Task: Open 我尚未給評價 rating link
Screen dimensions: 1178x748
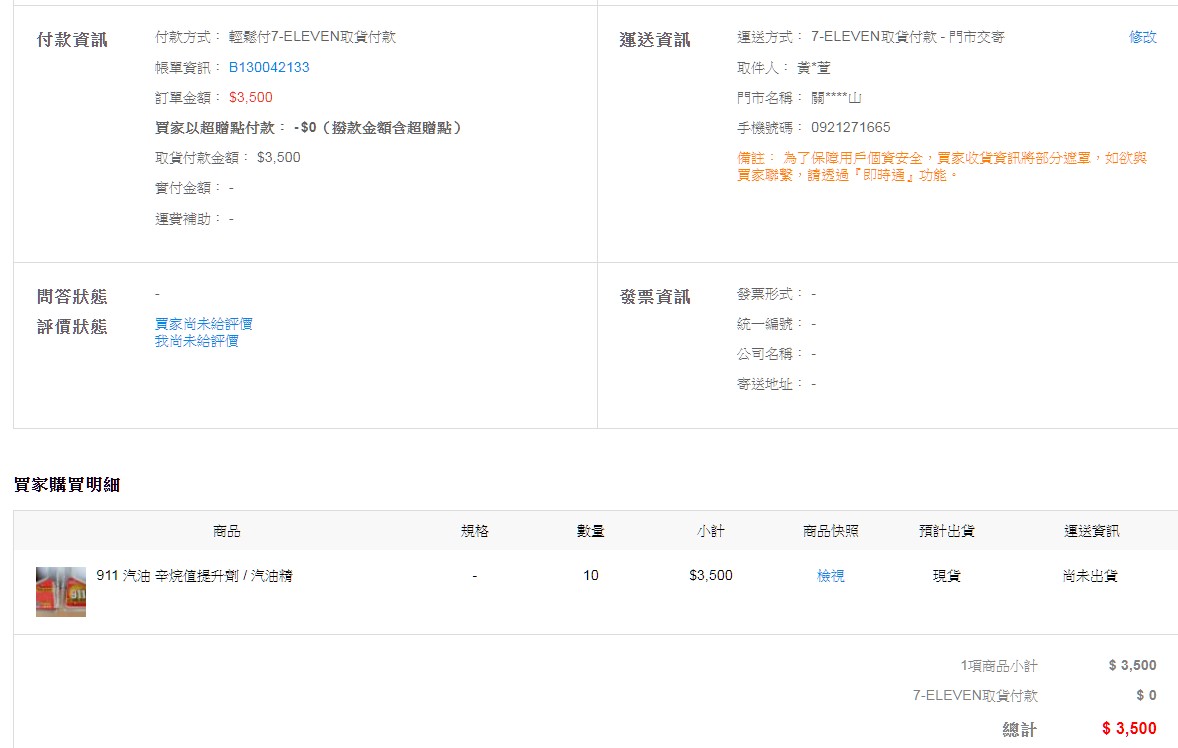Action: pos(196,341)
